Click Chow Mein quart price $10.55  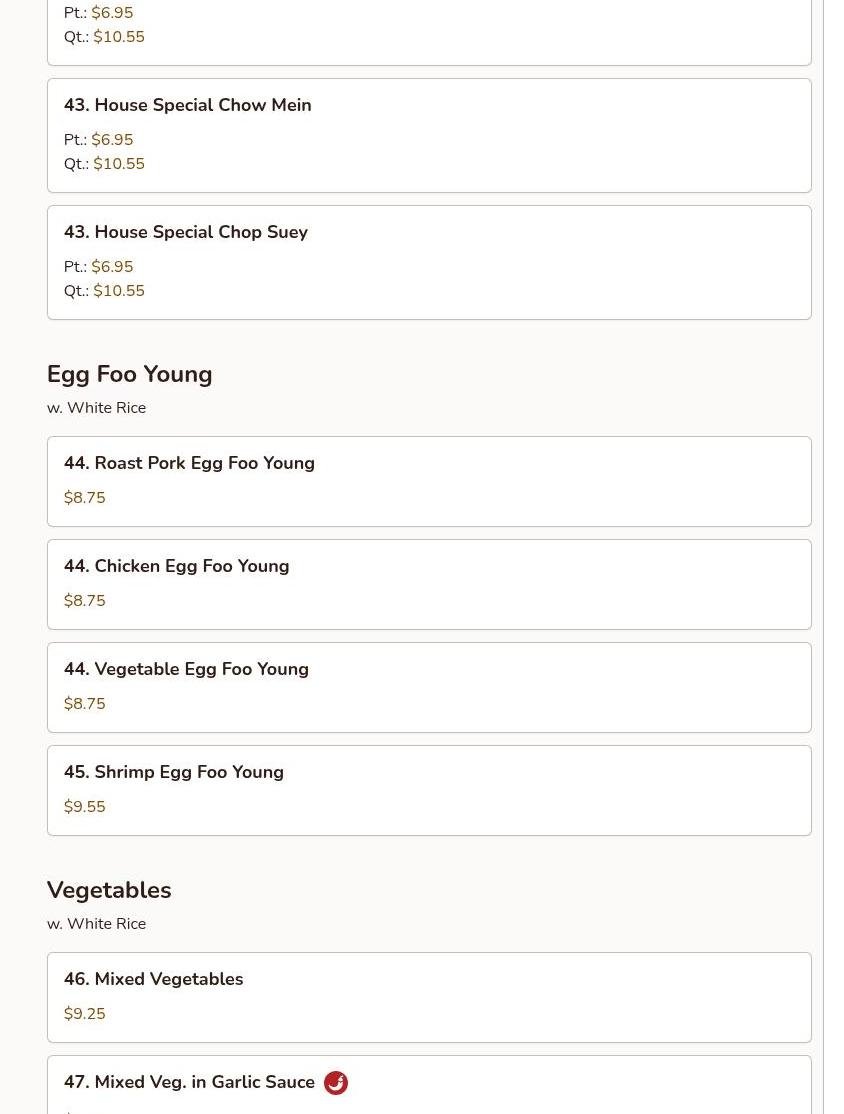click(x=118, y=164)
